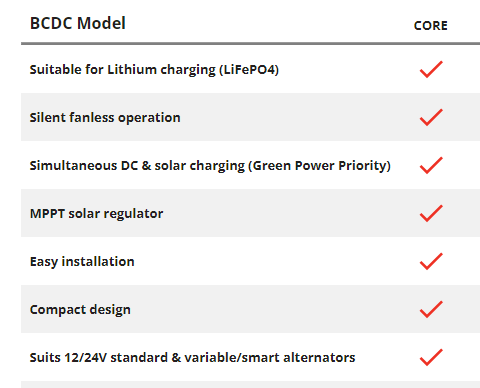This screenshot has width=480, height=388.
Task: Select 'Suits 12/24V standard & variable/smart alternators'
Action: (192, 358)
